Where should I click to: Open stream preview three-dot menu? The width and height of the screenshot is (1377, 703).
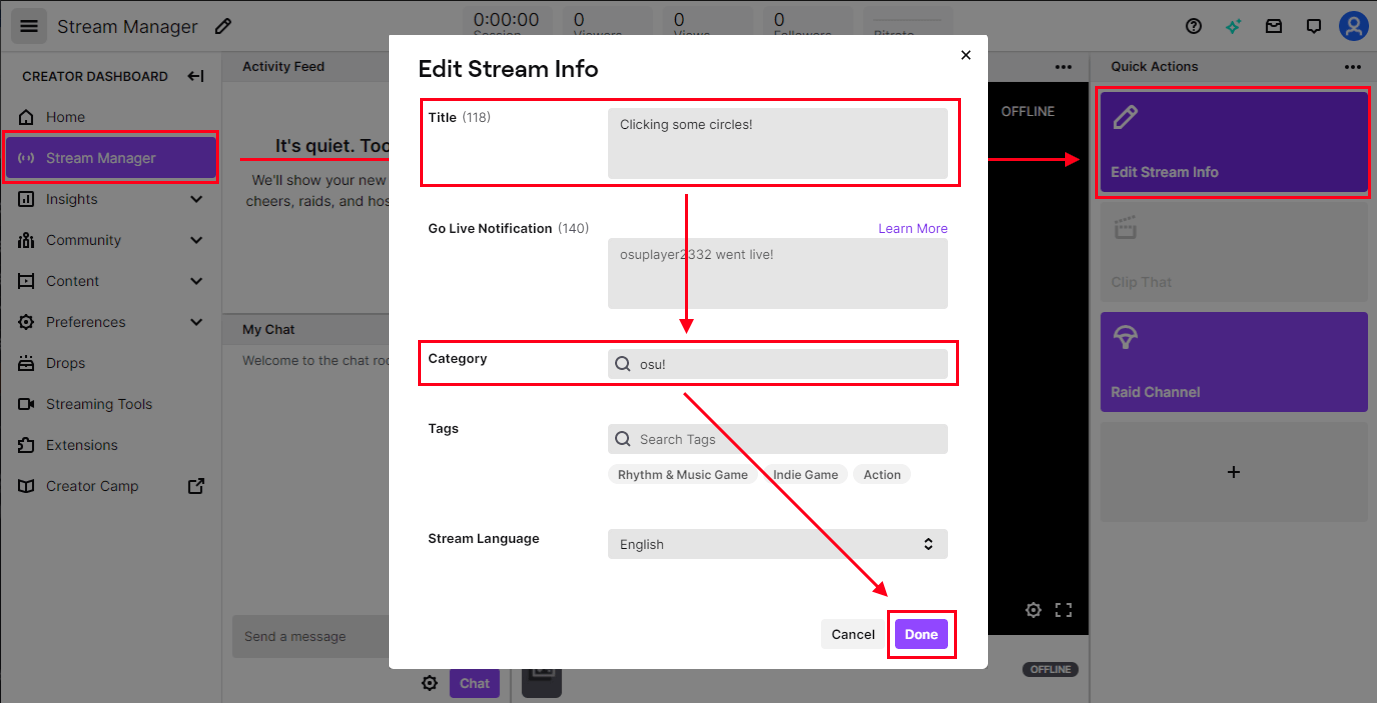pos(1063,67)
